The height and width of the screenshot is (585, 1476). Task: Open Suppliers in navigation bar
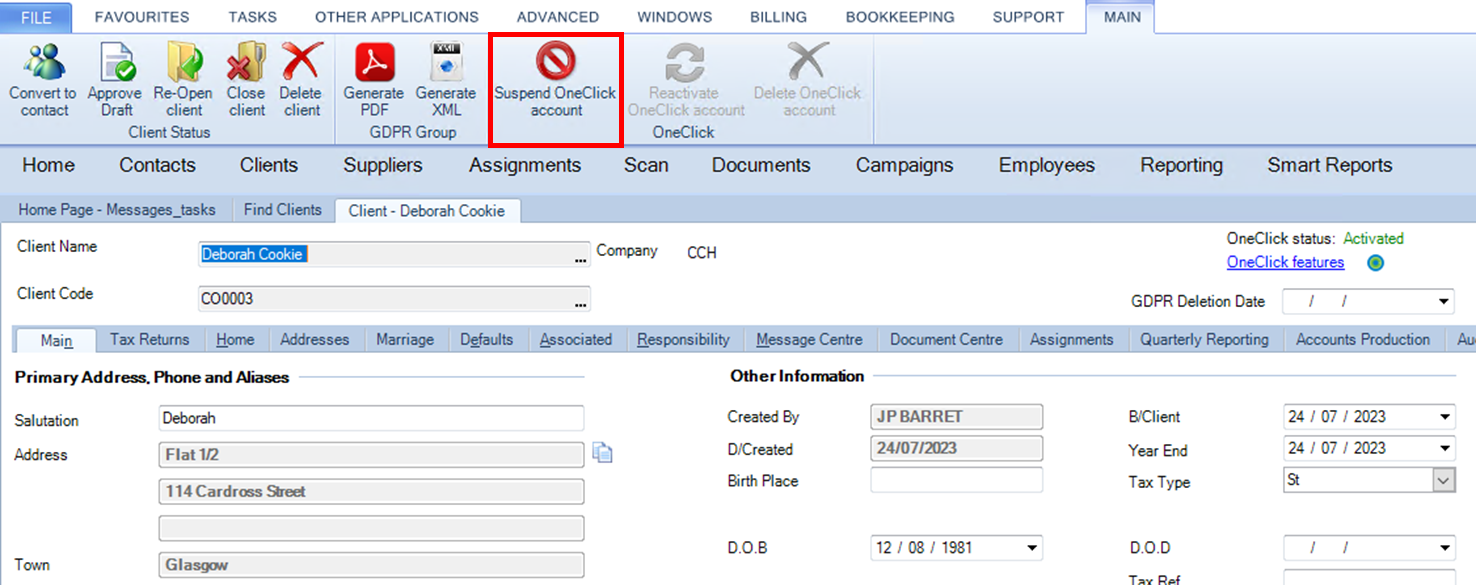click(383, 165)
